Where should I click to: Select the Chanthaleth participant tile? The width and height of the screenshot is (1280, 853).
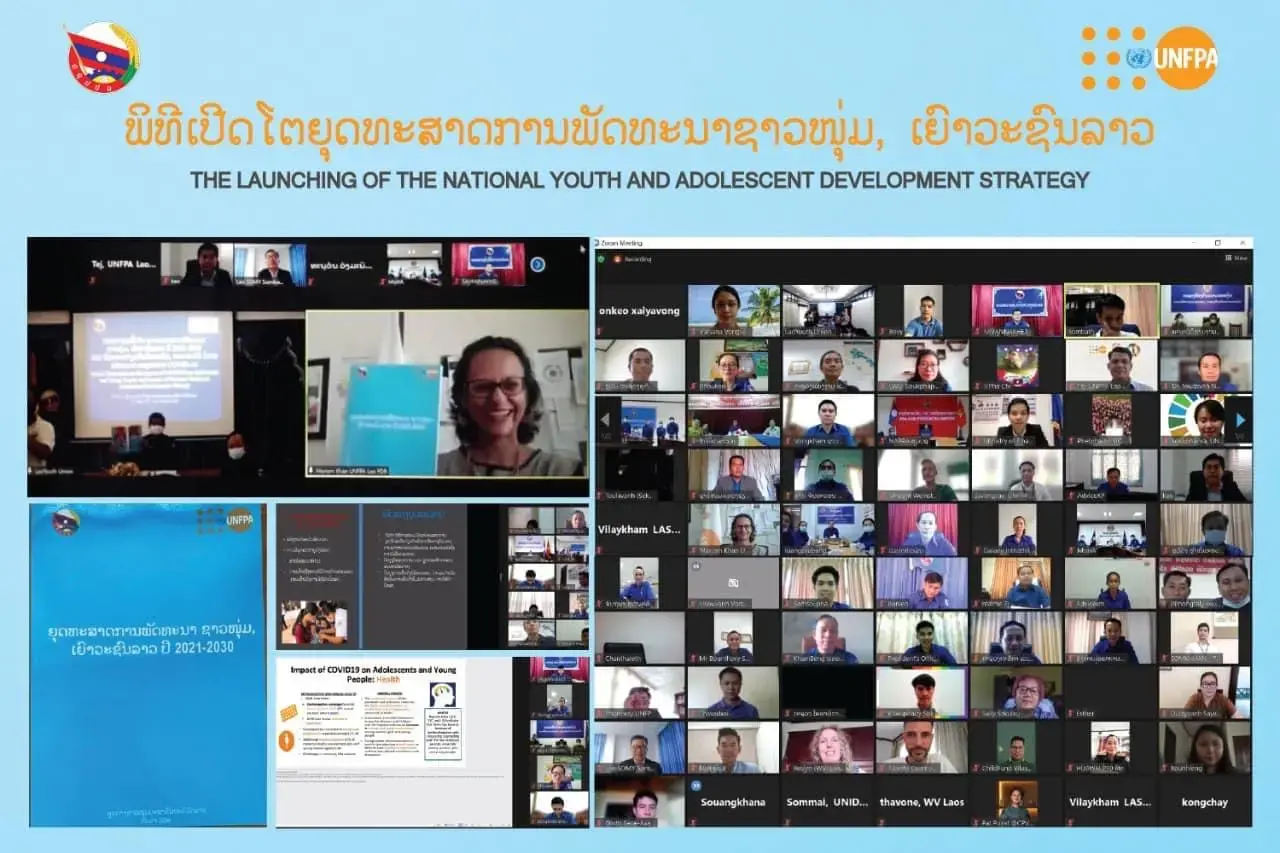[640, 638]
